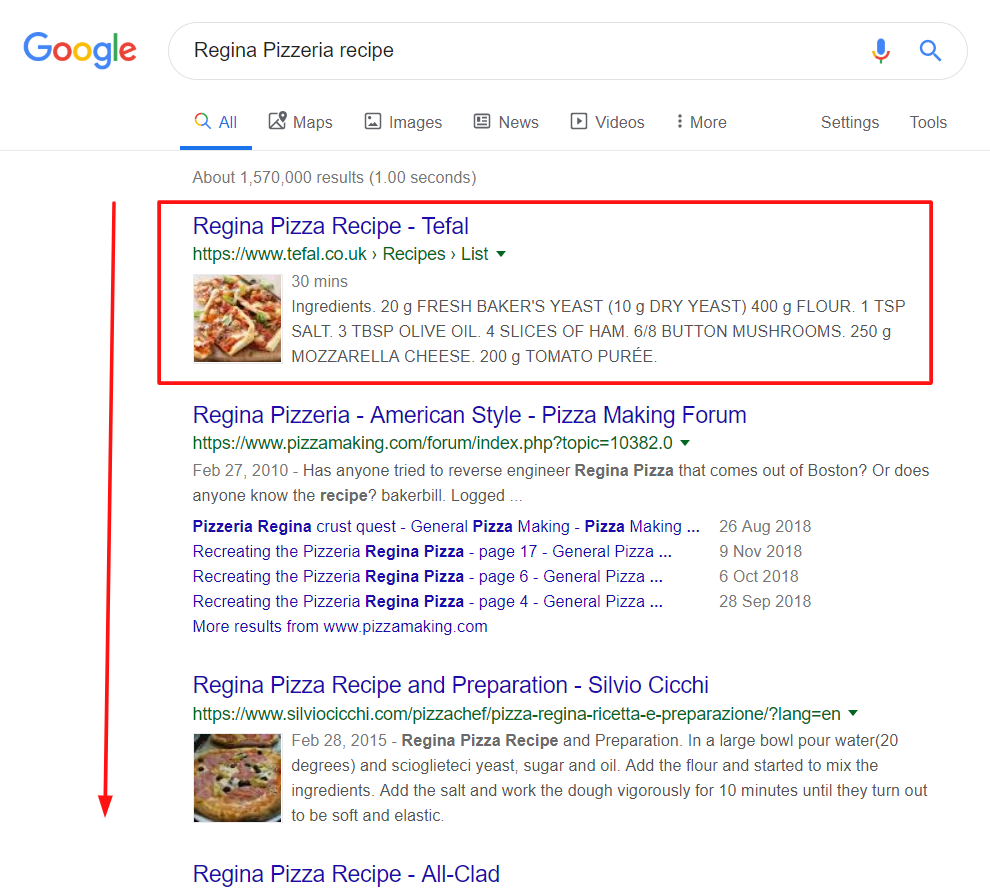
Task: Click the silviocicchi.com green URL text
Action: pyautogui.click(x=516, y=714)
